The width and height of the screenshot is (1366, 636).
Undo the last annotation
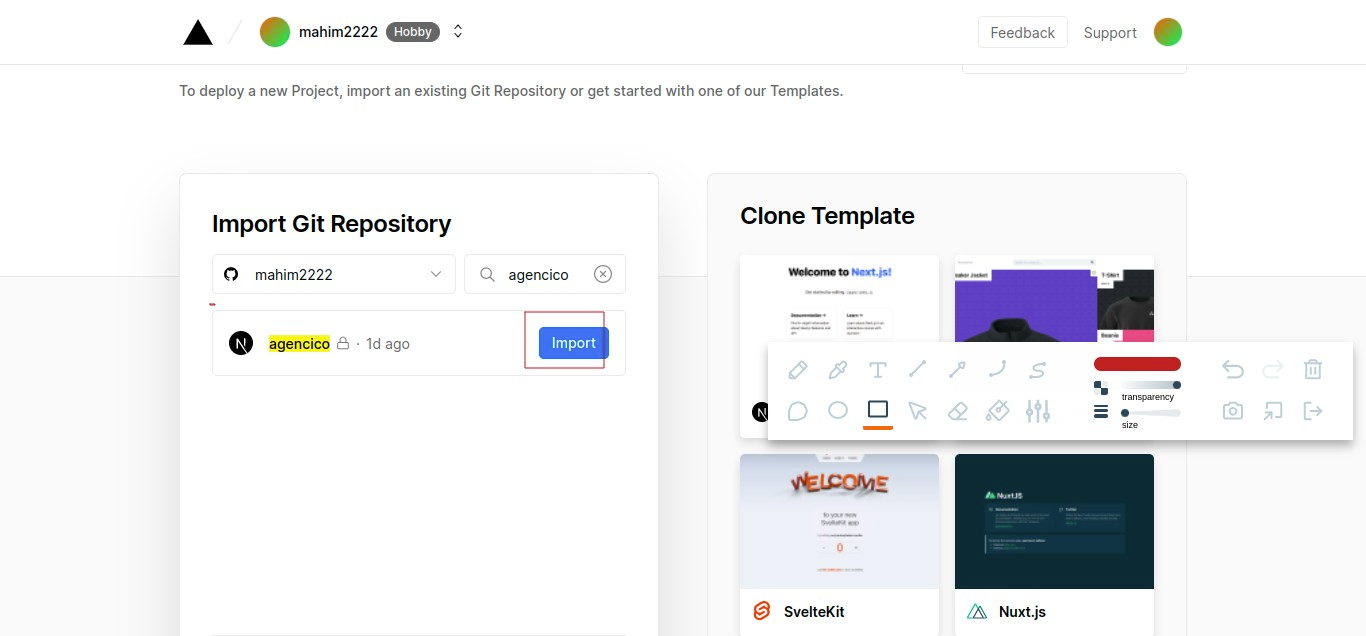pyautogui.click(x=1233, y=370)
